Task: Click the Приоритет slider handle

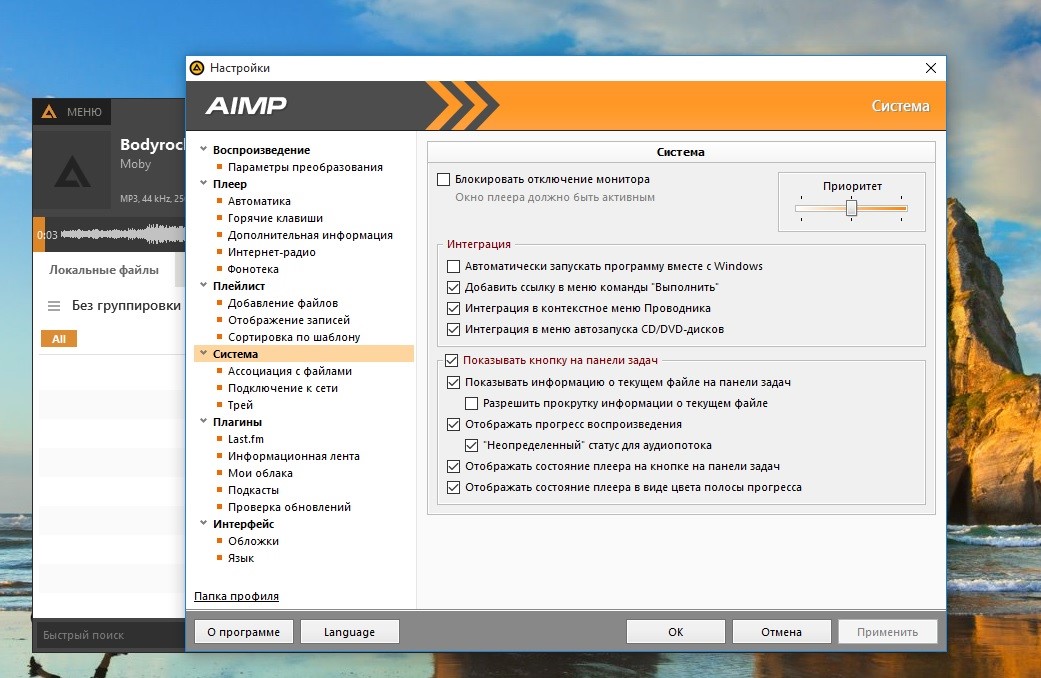Action: [x=851, y=208]
